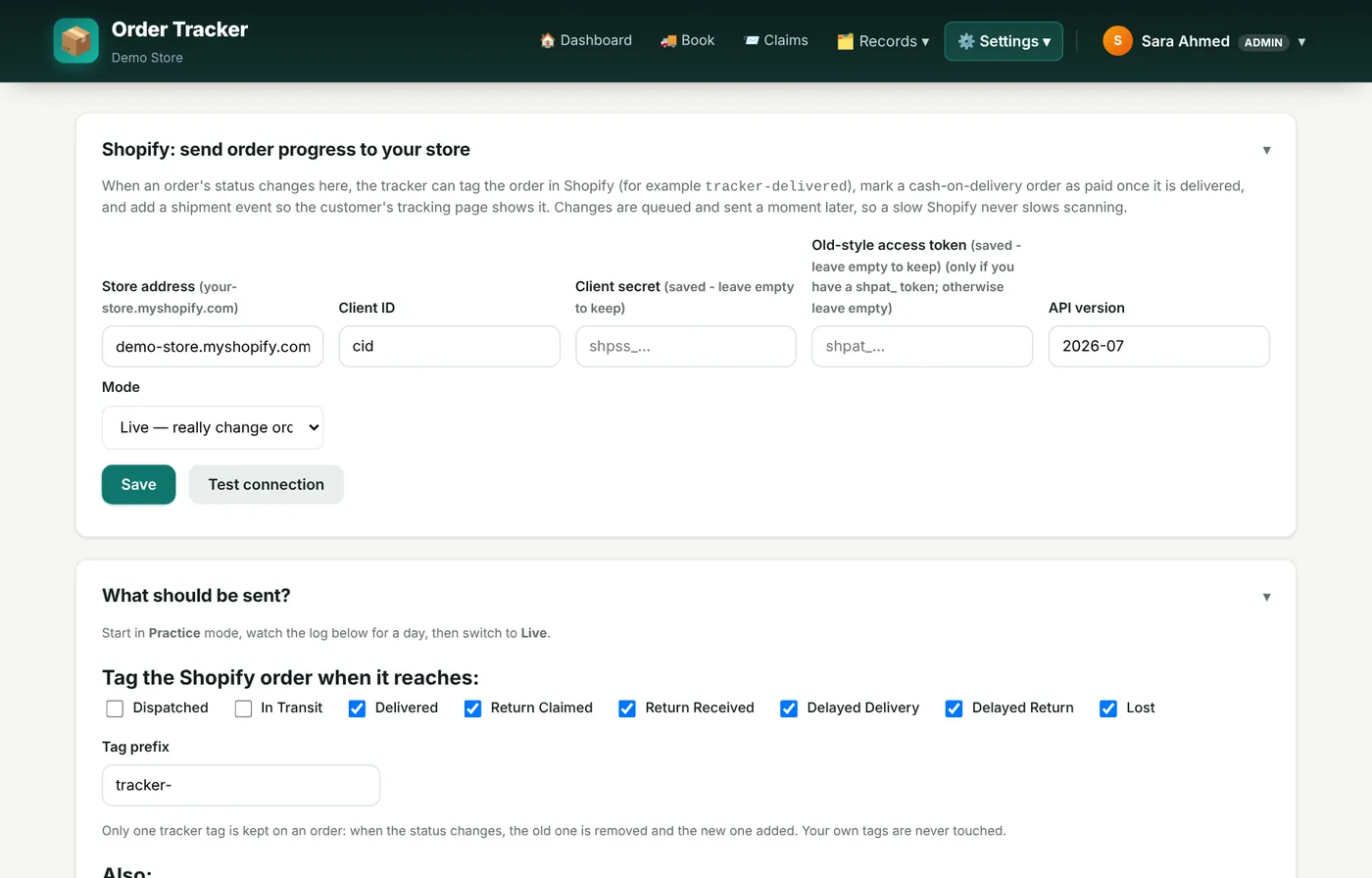The image size is (1372, 878).
Task: Enable the In Transit tag checkbox
Action: point(243,708)
